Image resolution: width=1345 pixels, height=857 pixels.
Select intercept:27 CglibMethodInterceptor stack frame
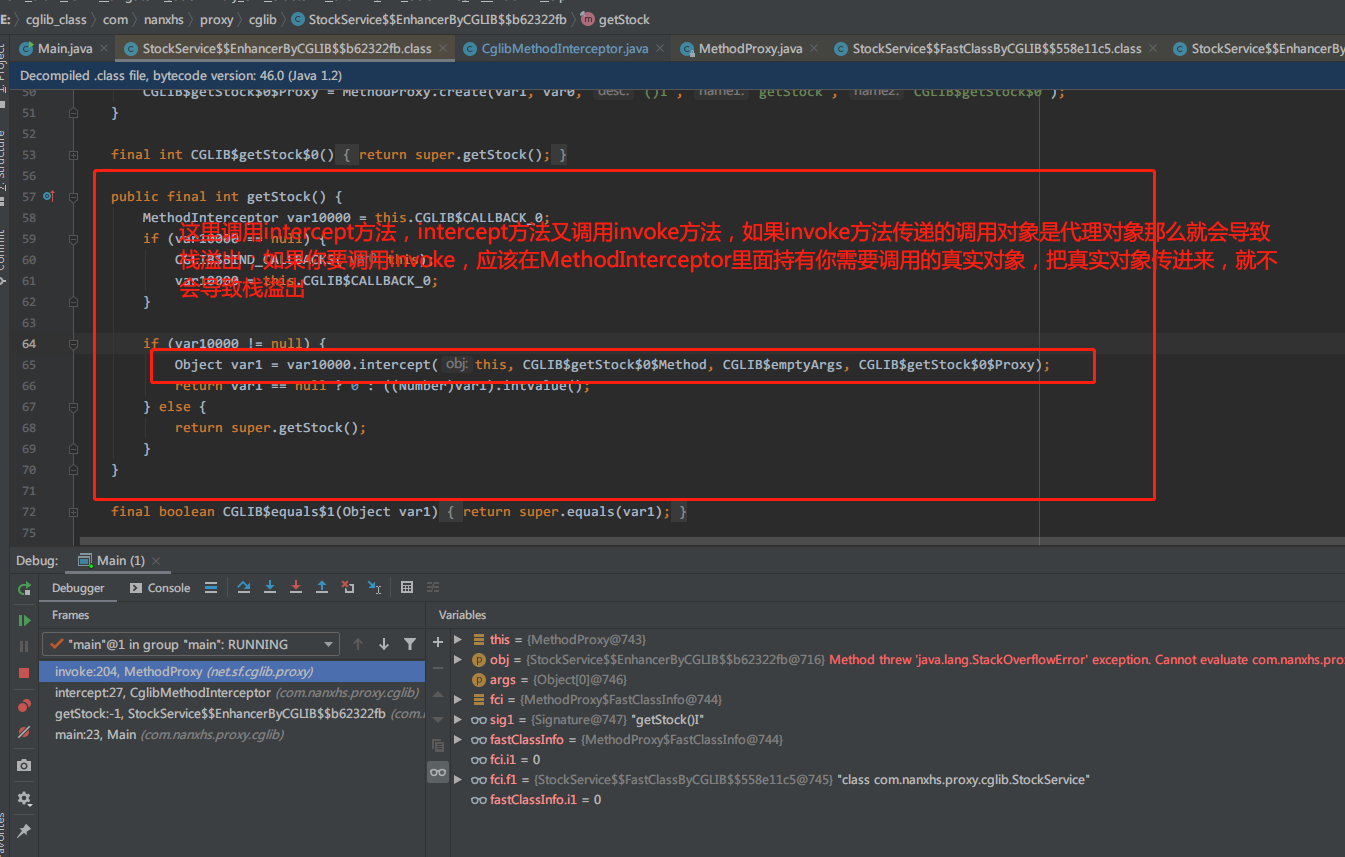tap(162, 692)
